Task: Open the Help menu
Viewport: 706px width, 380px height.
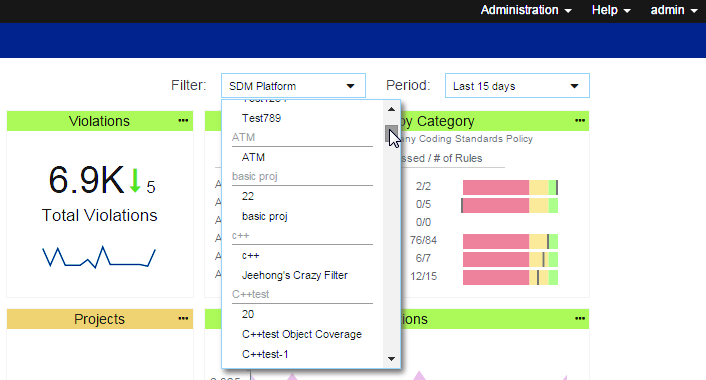Action: 611,10
